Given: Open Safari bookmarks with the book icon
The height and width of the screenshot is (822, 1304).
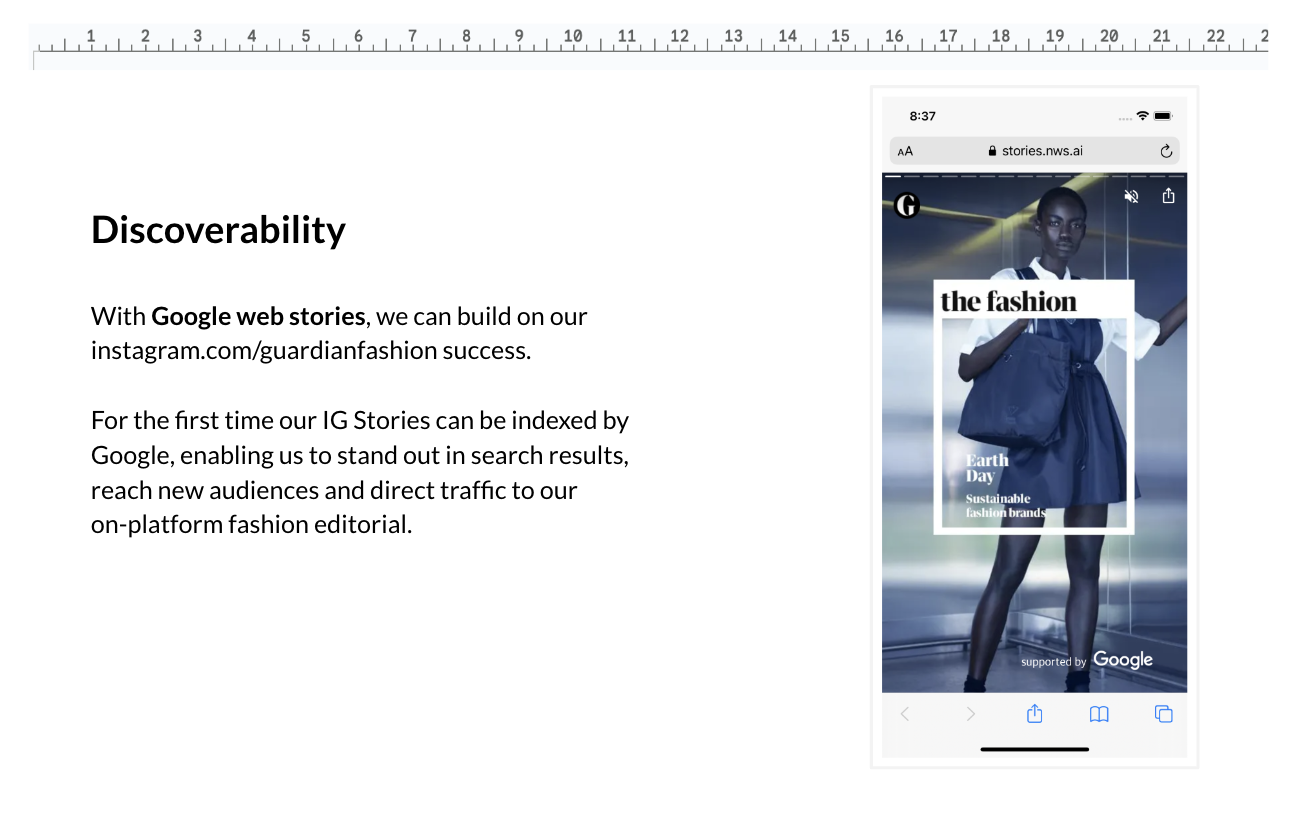Looking at the screenshot, I should 1099,714.
